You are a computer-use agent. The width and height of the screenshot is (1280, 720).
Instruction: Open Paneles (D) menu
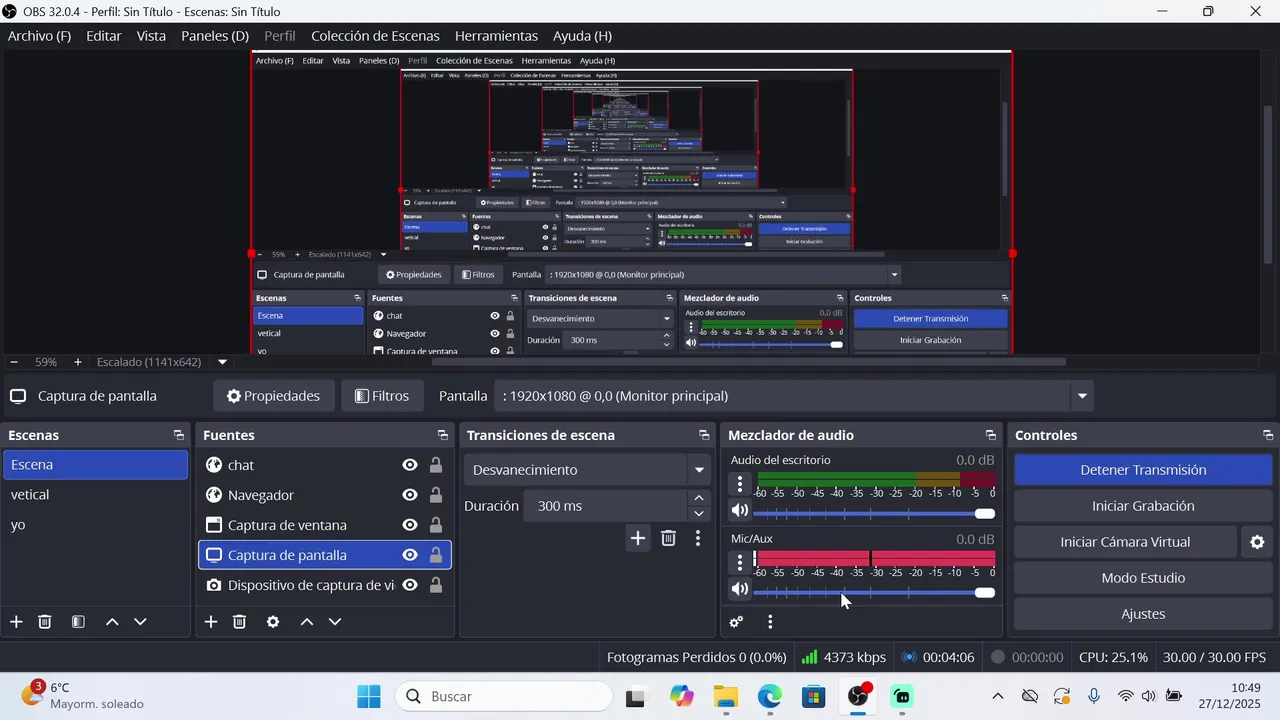point(215,36)
